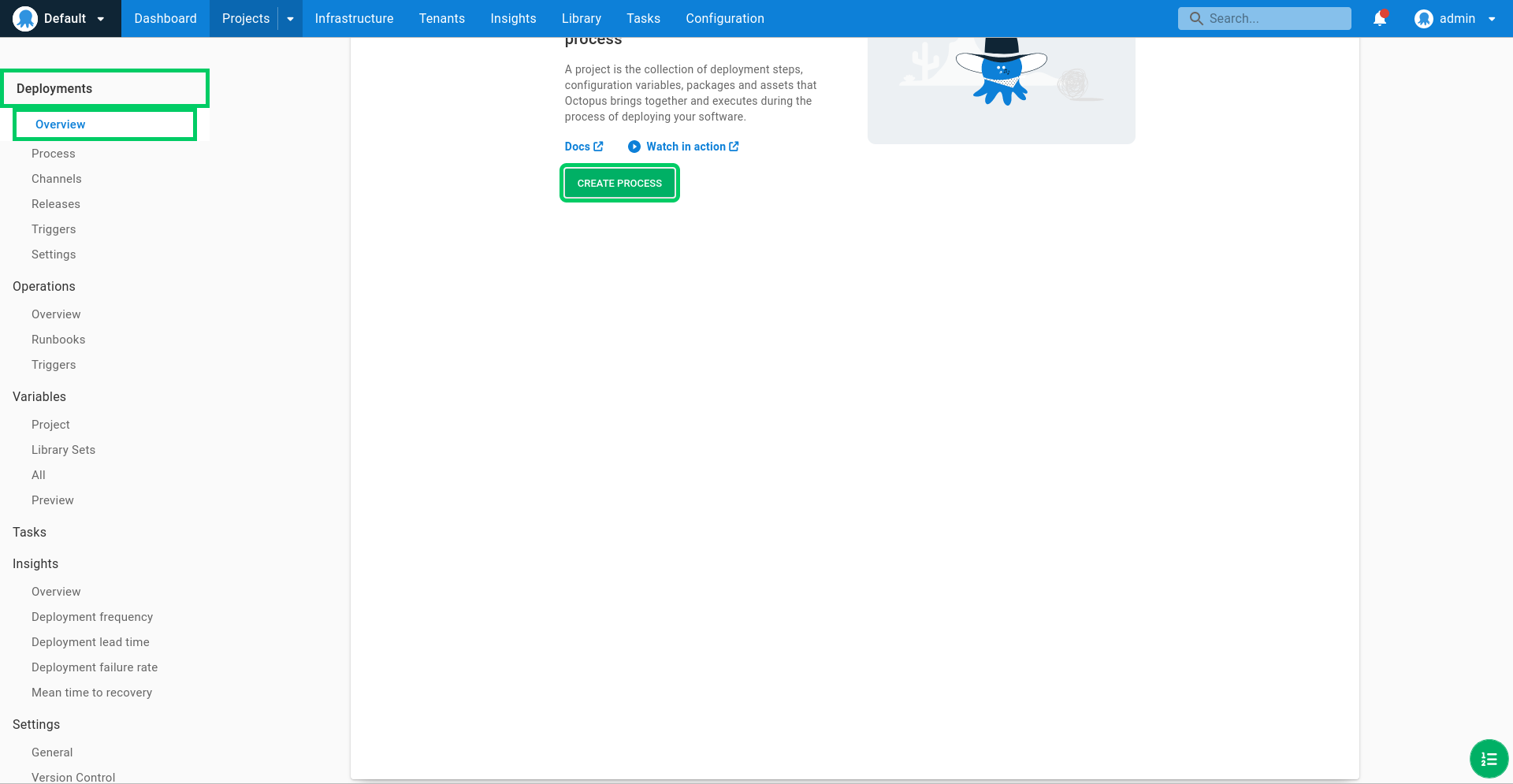Open the Projects dropdown arrow

tap(290, 19)
